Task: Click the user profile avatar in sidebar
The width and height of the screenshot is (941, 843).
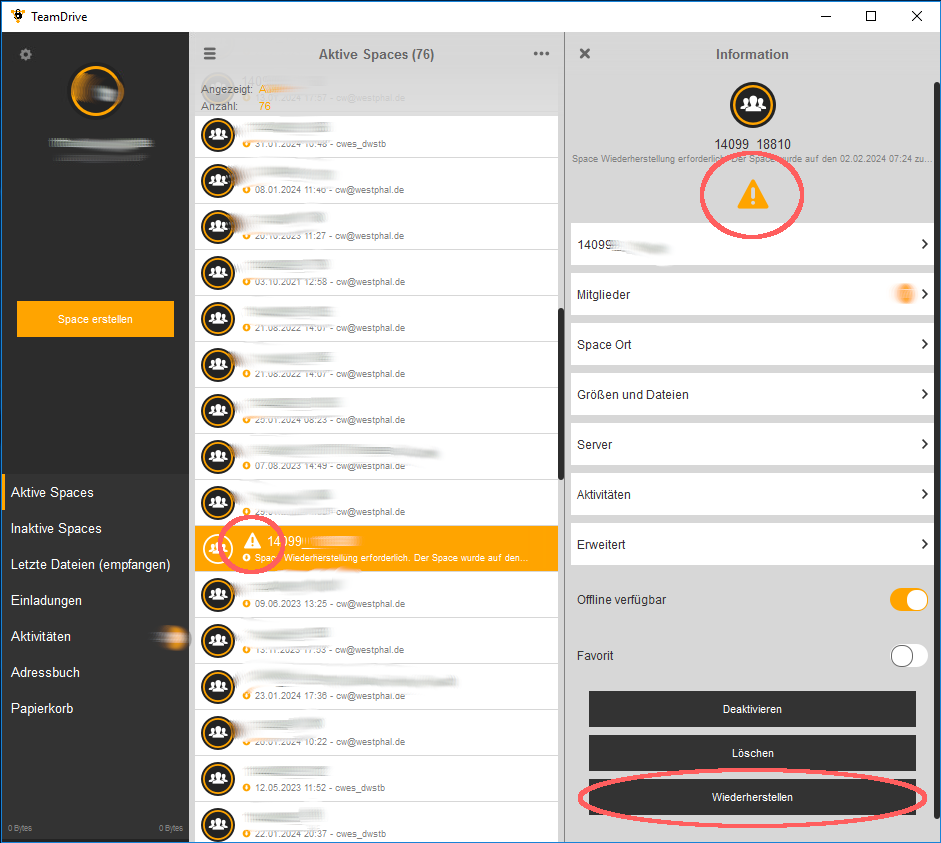Action: [96, 91]
